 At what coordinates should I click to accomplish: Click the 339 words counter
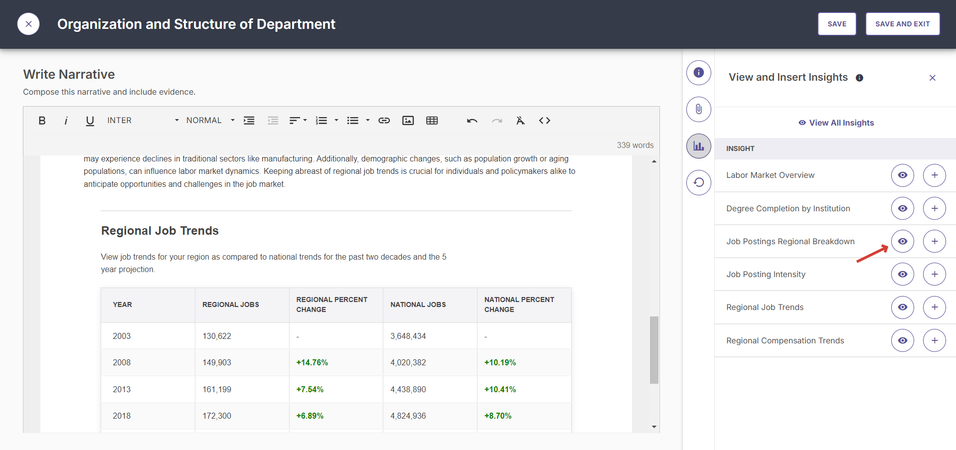635,145
